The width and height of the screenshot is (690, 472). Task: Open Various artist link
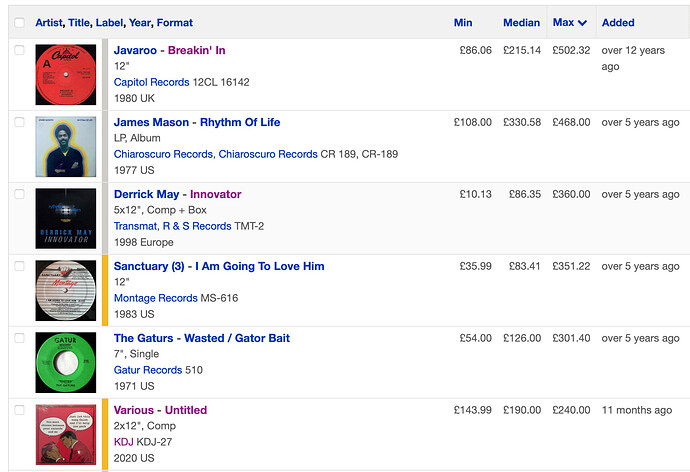click(134, 410)
